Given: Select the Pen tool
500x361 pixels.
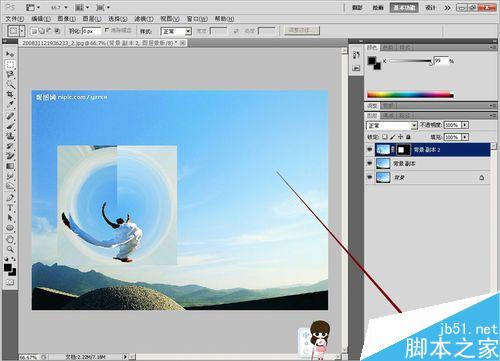Looking at the screenshot, I should [x=10, y=198].
